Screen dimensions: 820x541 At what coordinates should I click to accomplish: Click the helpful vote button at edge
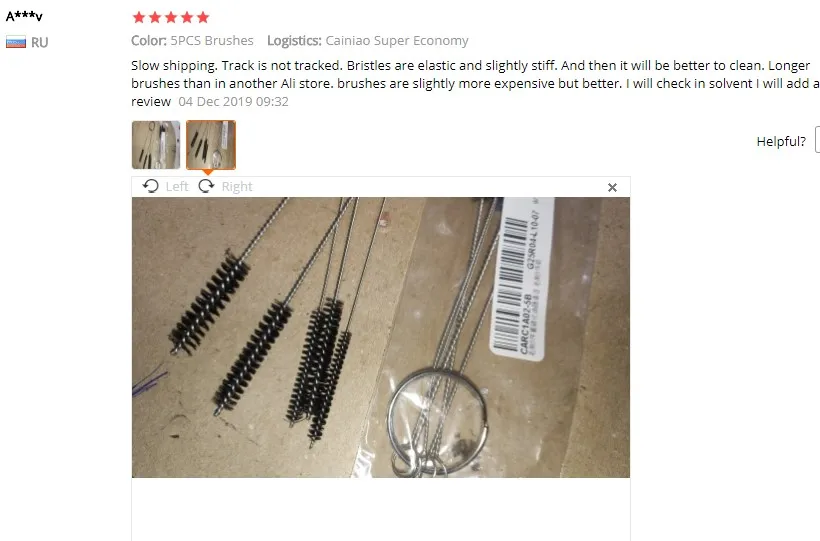point(817,140)
